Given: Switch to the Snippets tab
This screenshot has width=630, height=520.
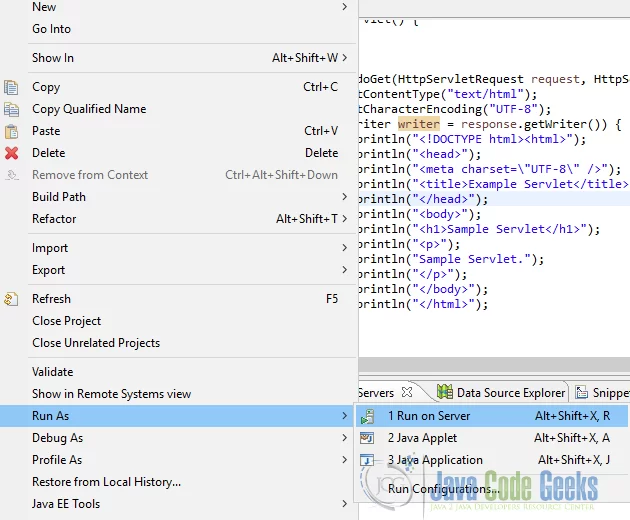Looking at the screenshot, I should tap(601, 393).
